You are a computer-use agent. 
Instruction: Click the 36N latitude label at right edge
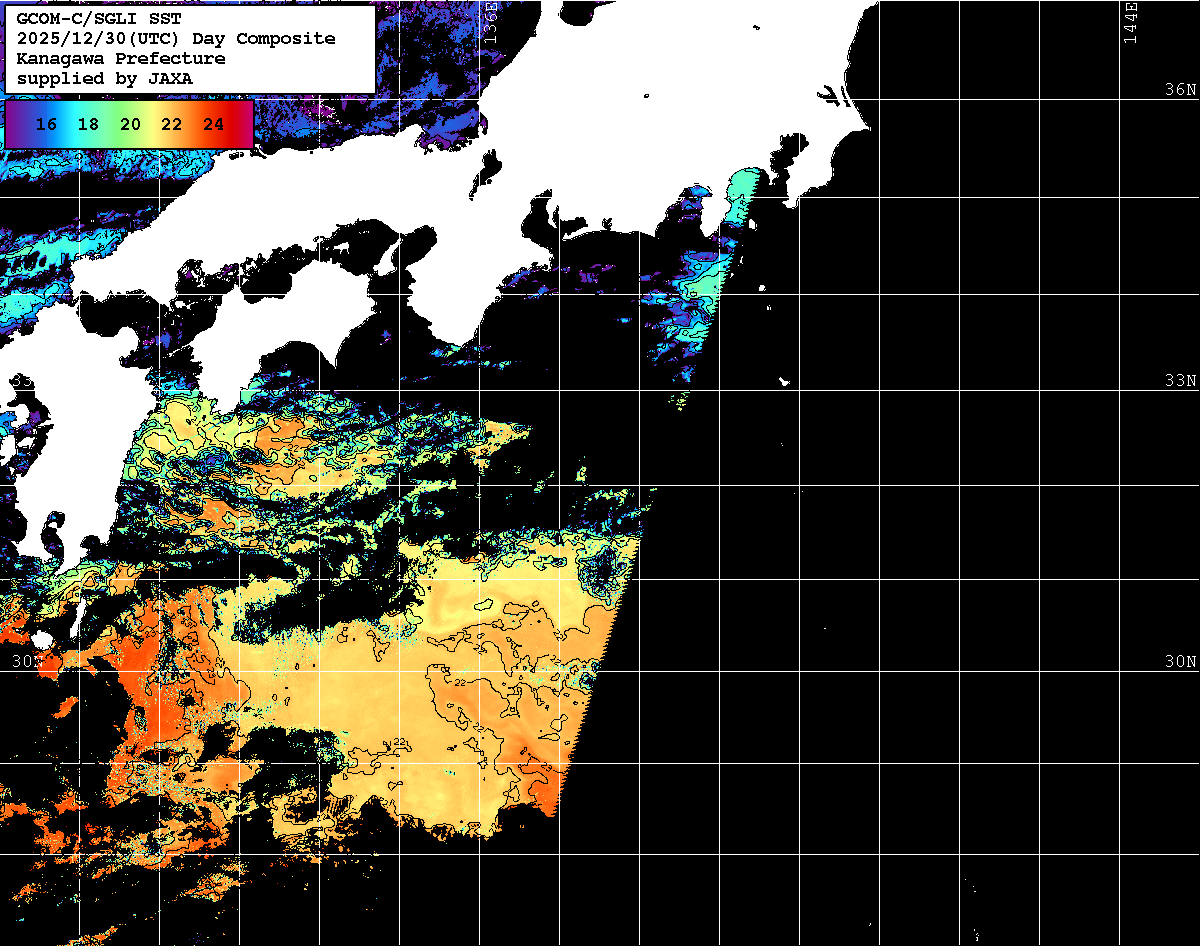tap(1181, 90)
